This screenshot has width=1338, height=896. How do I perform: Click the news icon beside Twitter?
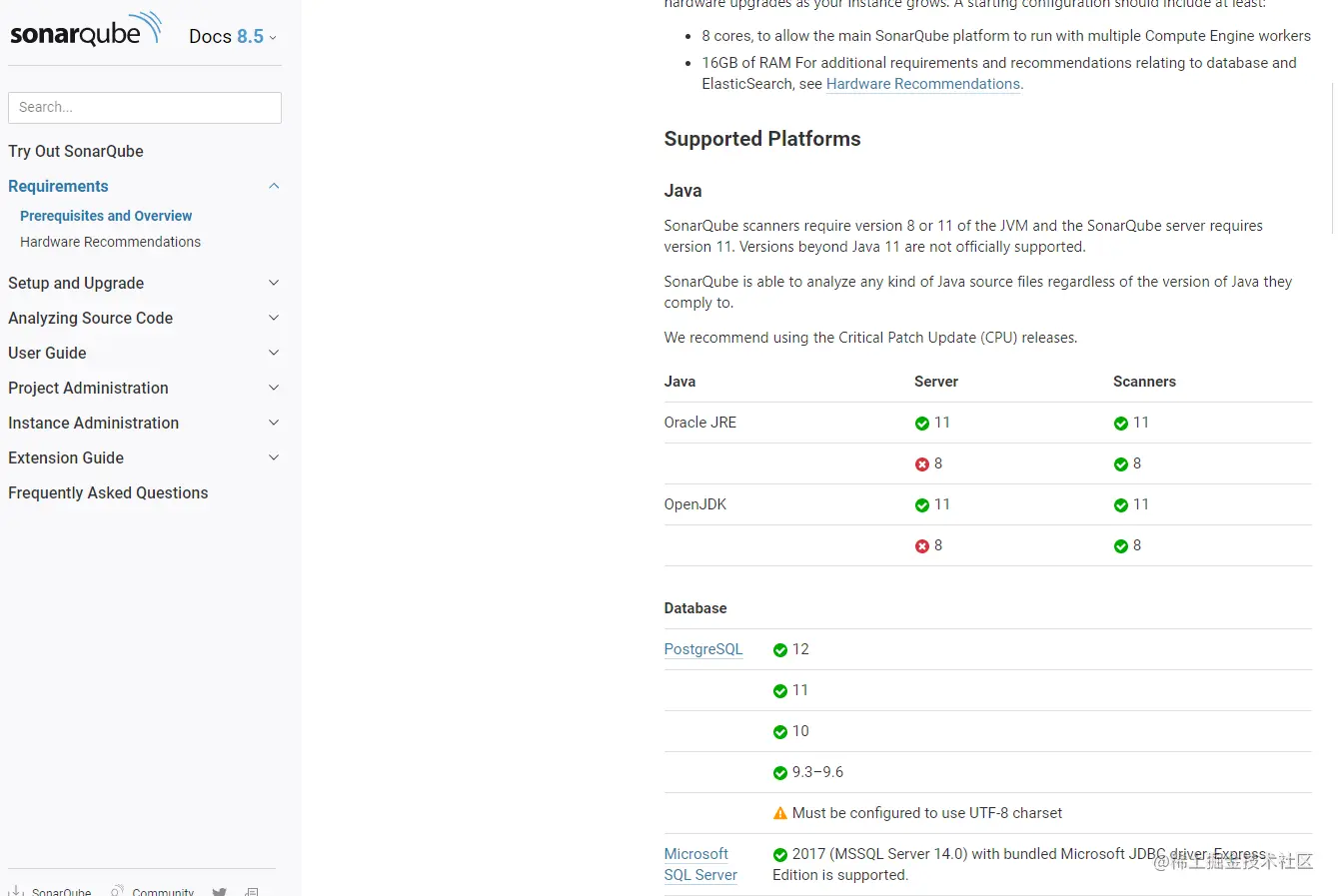click(x=252, y=891)
